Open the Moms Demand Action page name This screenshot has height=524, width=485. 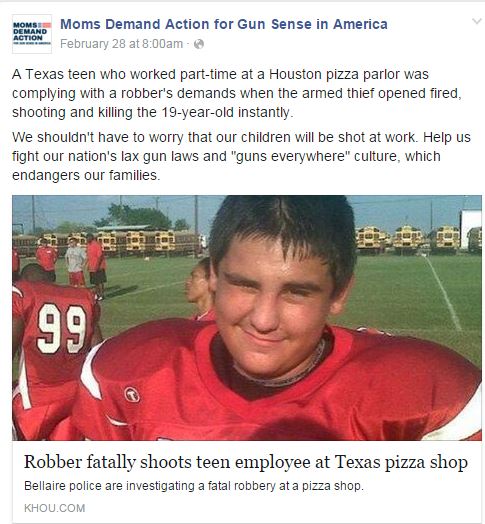point(224,24)
